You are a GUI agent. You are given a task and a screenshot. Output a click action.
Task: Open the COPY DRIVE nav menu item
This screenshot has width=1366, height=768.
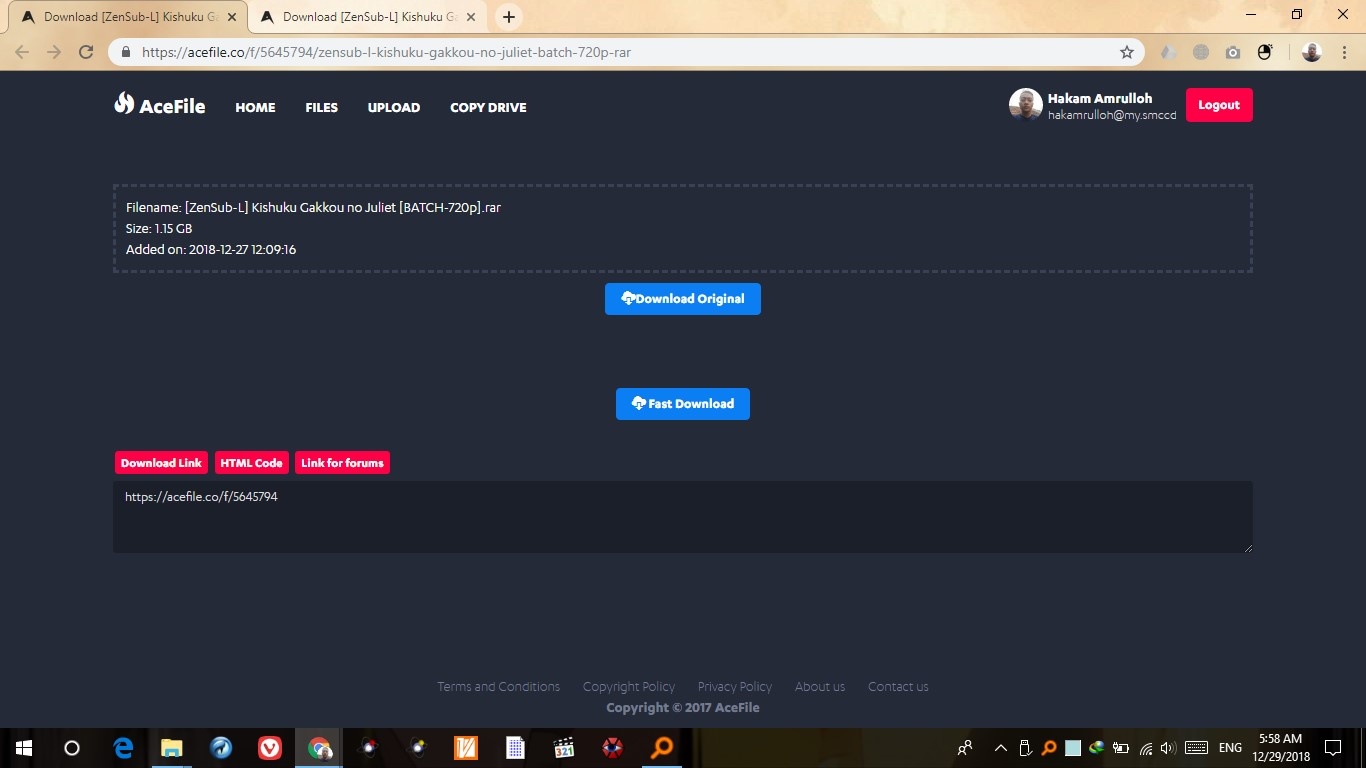tap(488, 107)
